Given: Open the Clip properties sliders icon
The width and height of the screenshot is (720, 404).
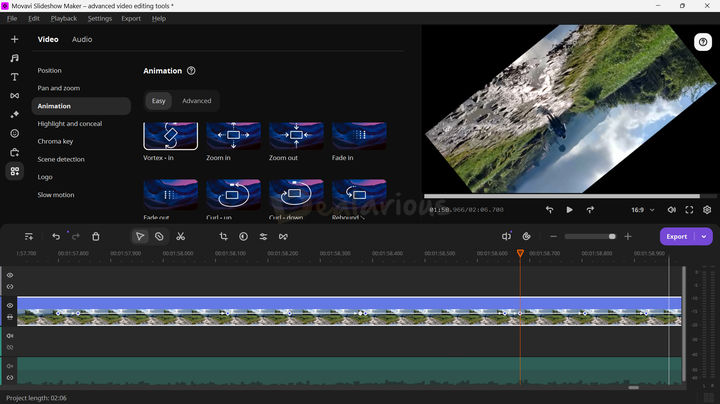Looking at the screenshot, I should [x=263, y=236].
